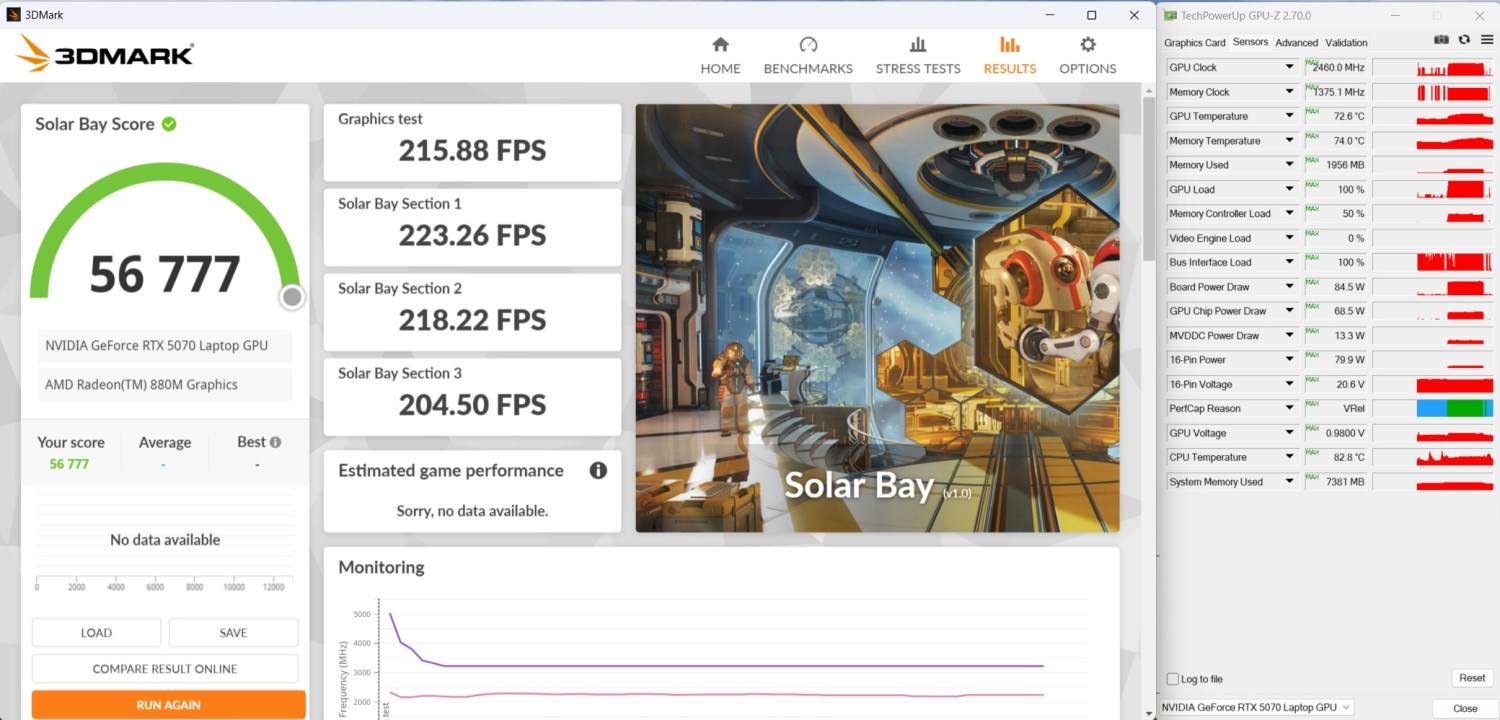This screenshot has width=1500, height=720.
Task: Open the BENCHMARKS gauge icon
Action: tap(808, 45)
